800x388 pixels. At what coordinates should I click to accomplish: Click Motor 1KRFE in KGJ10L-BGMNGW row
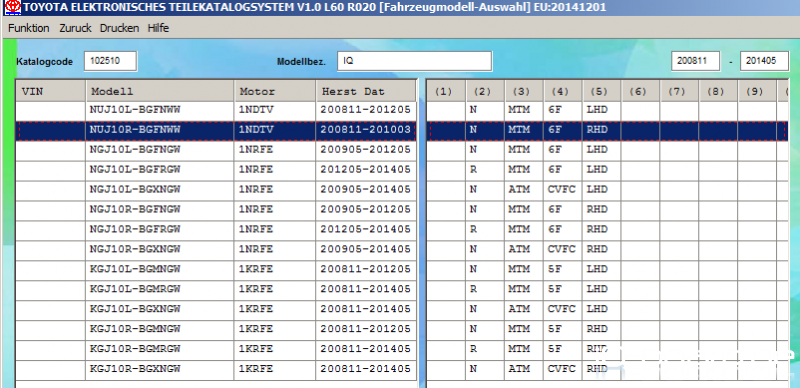(x=275, y=270)
